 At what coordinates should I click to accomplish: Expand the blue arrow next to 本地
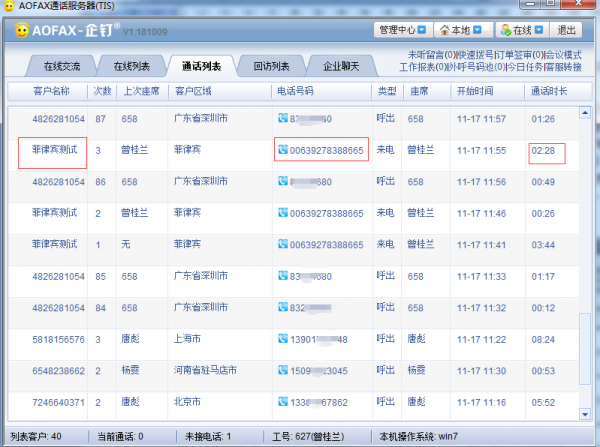coord(477,30)
